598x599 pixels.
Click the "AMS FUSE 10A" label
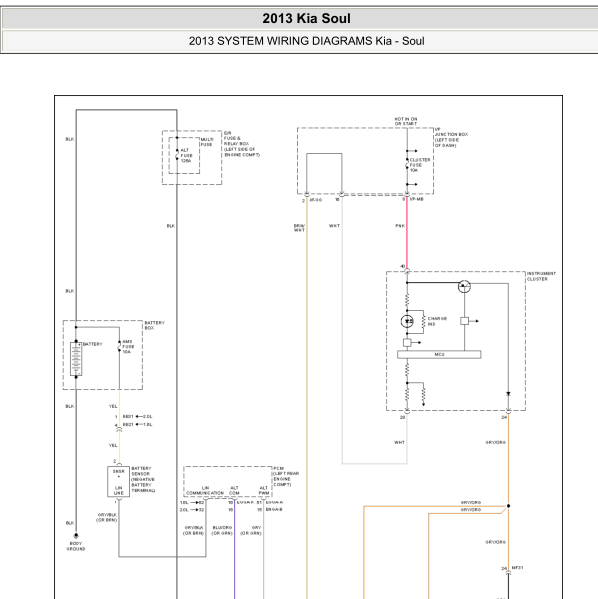pyautogui.click(x=128, y=347)
